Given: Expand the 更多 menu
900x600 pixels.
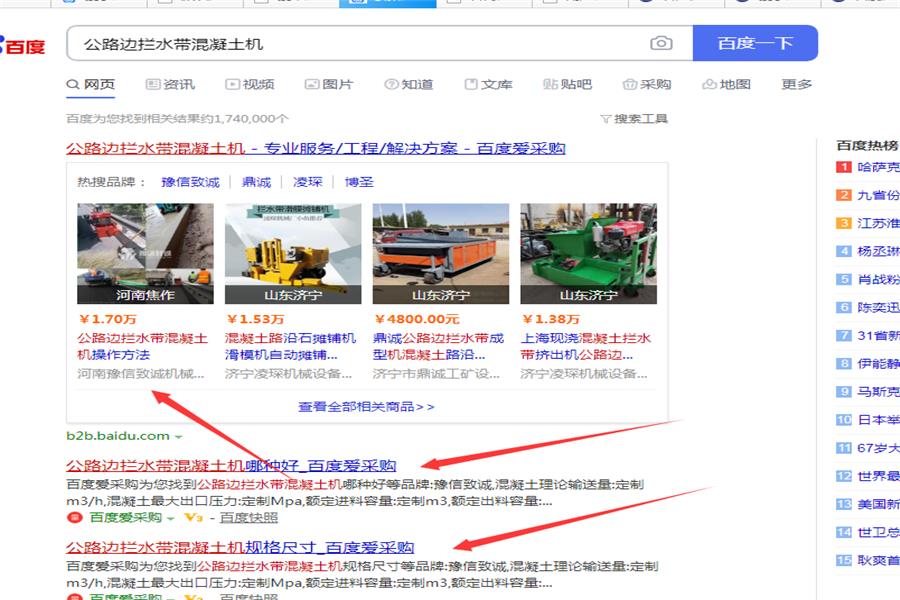Looking at the screenshot, I should point(797,84).
